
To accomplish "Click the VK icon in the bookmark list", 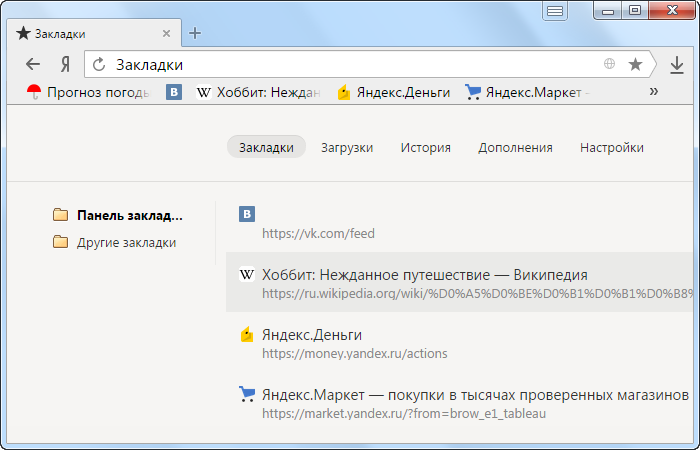I will coord(247,214).
